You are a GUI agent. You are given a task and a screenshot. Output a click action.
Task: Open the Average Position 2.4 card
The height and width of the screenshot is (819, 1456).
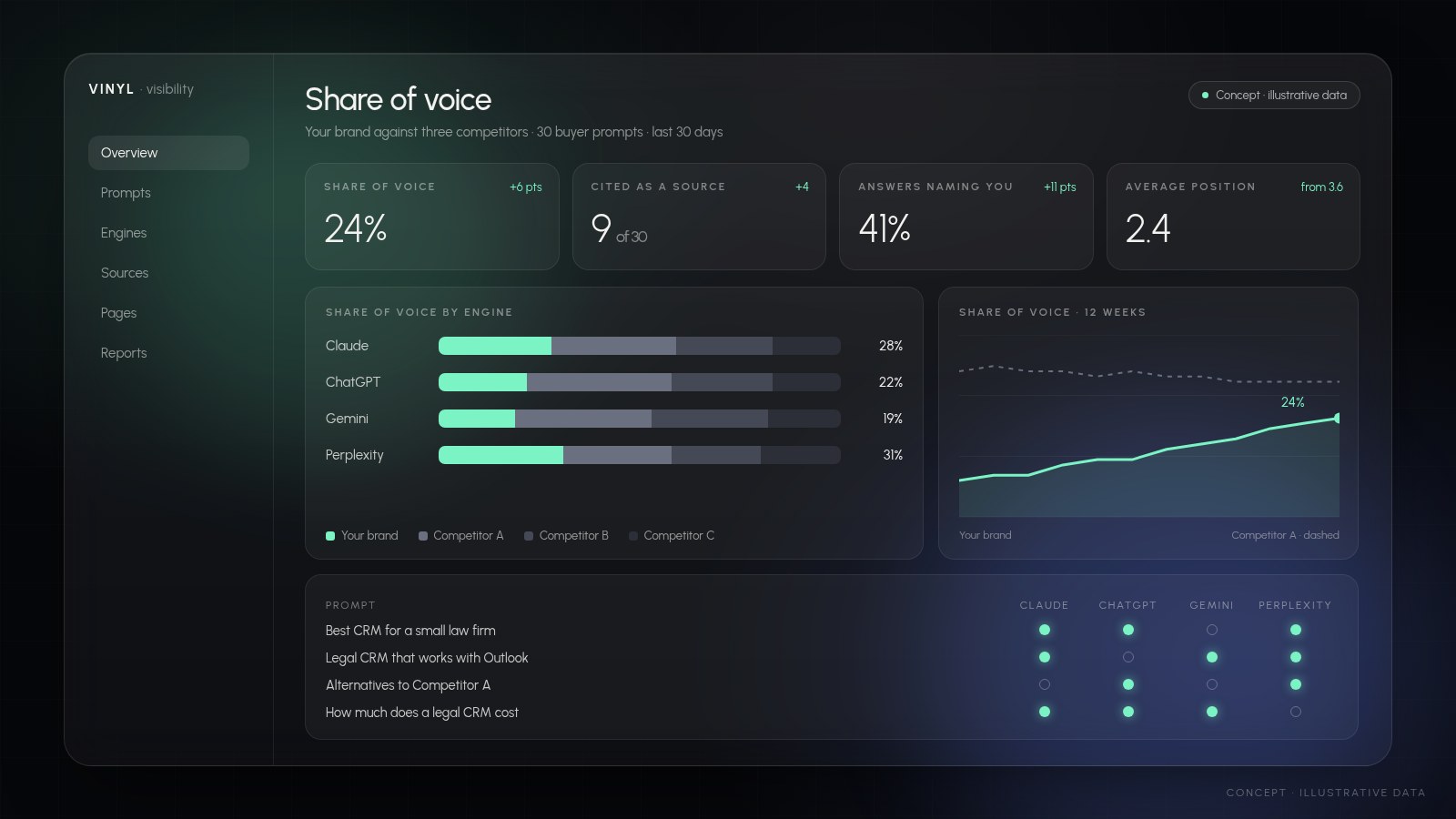pyautogui.click(x=1233, y=217)
